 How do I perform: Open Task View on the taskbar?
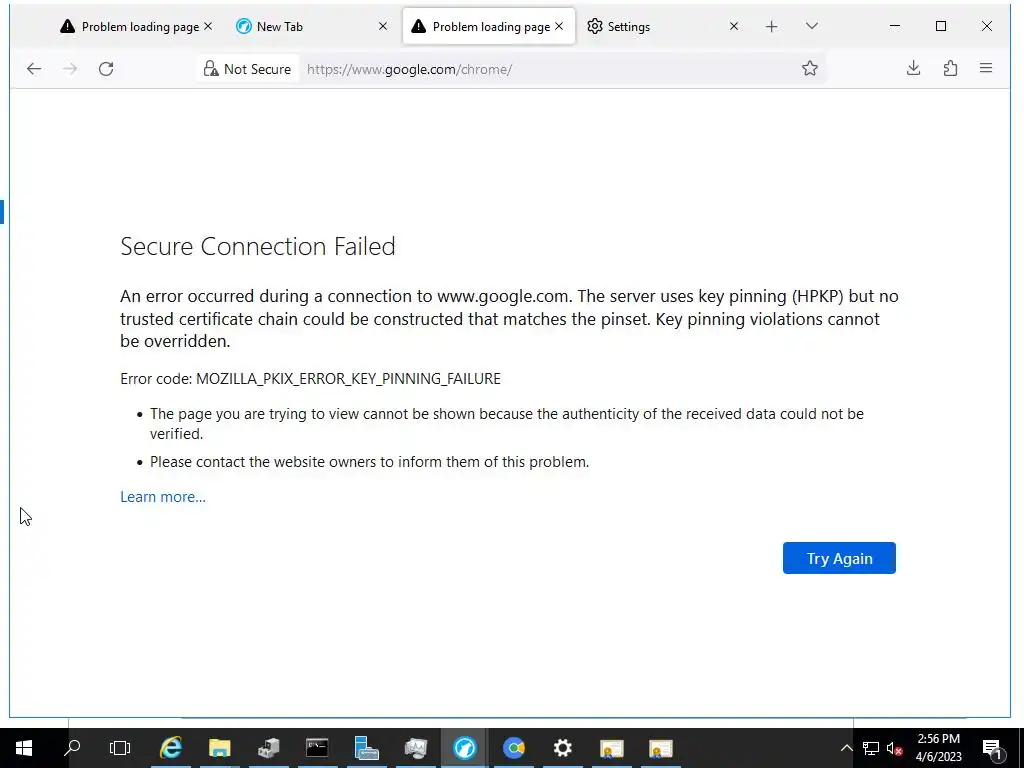[120, 748]
